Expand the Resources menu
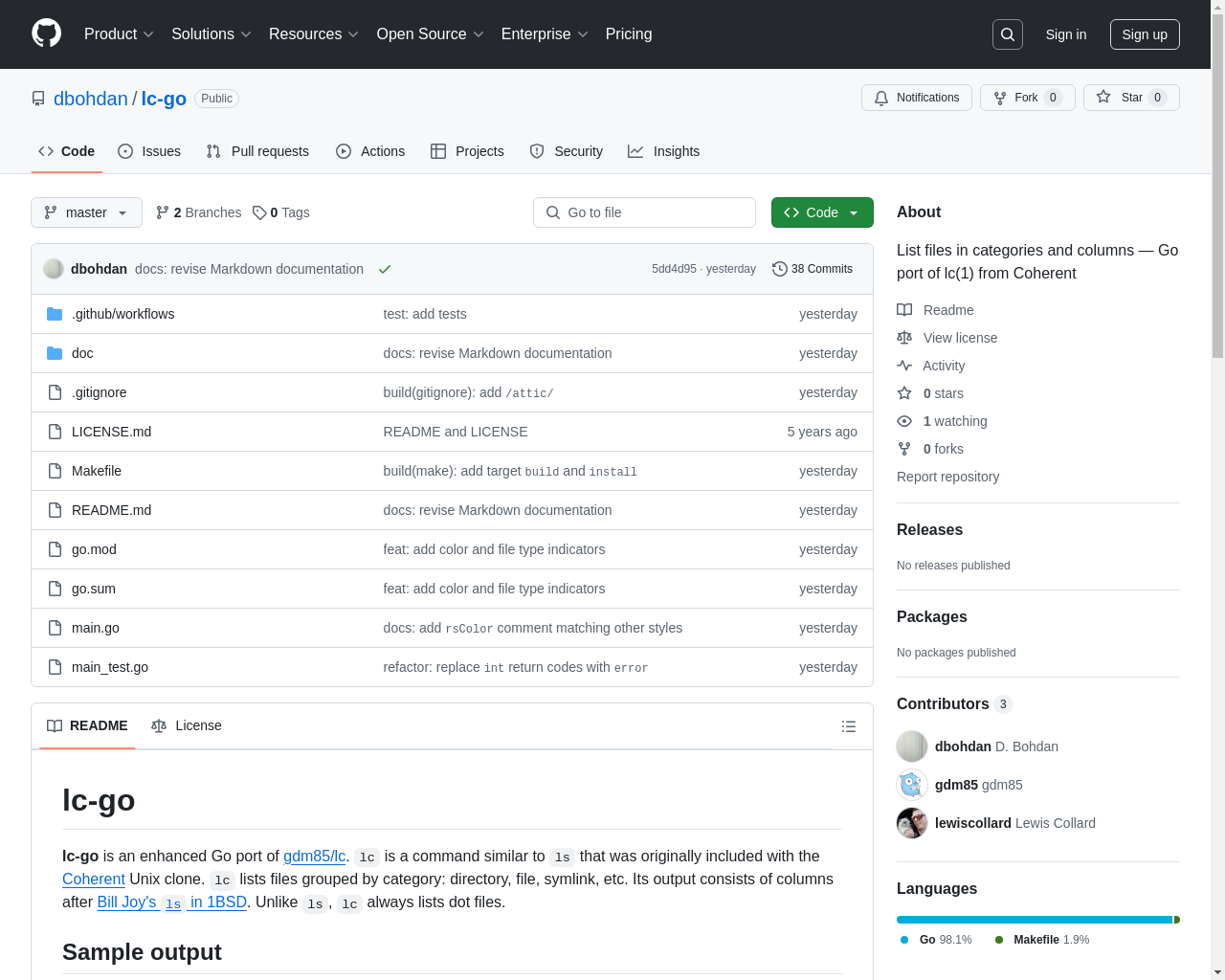Viewport: 1225px width, 980px height. (x=314, y=34)
